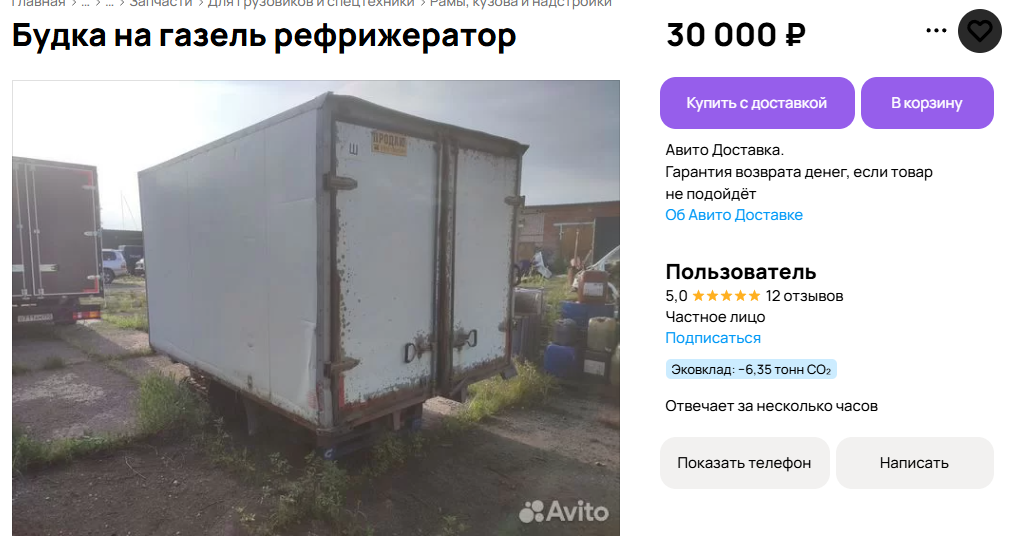Open the refrigerator box main photo
This screenshot has height=543, width=1020.
315,308
